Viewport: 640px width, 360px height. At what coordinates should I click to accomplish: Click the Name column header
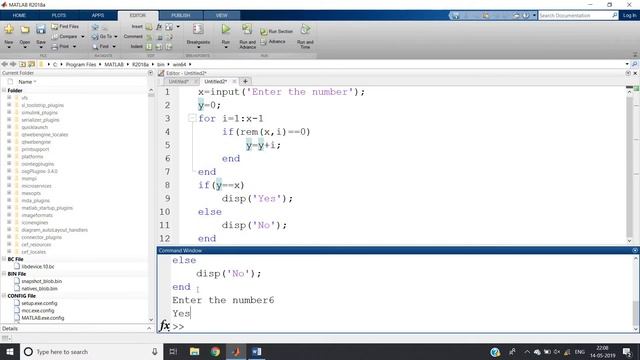pyautogui.click(x=27, y=82)
